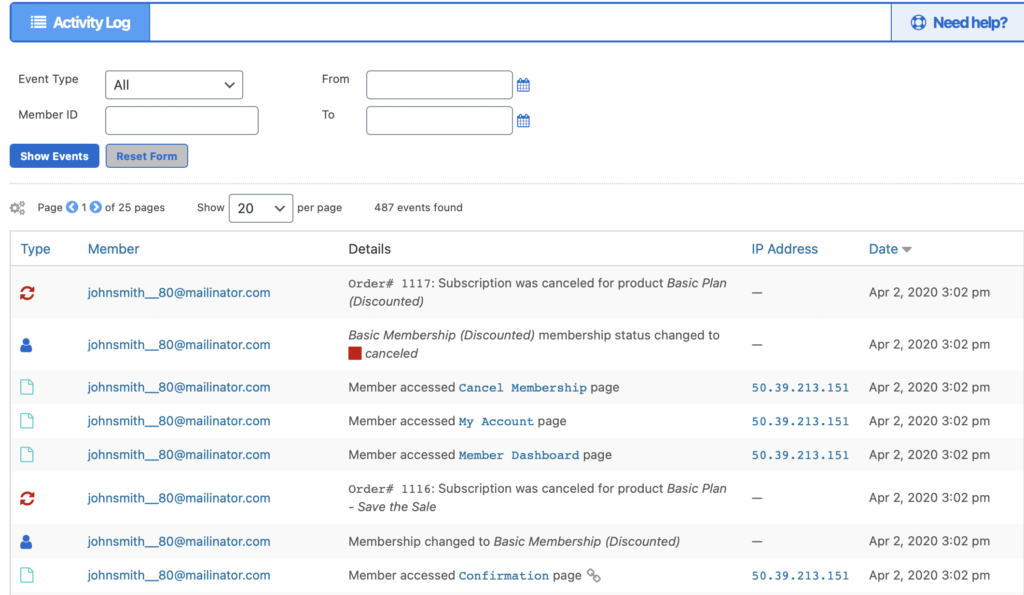The image size is (1024, 595).
Task: Open the Member Dashboard page link
Action: [x=519, y=455]
